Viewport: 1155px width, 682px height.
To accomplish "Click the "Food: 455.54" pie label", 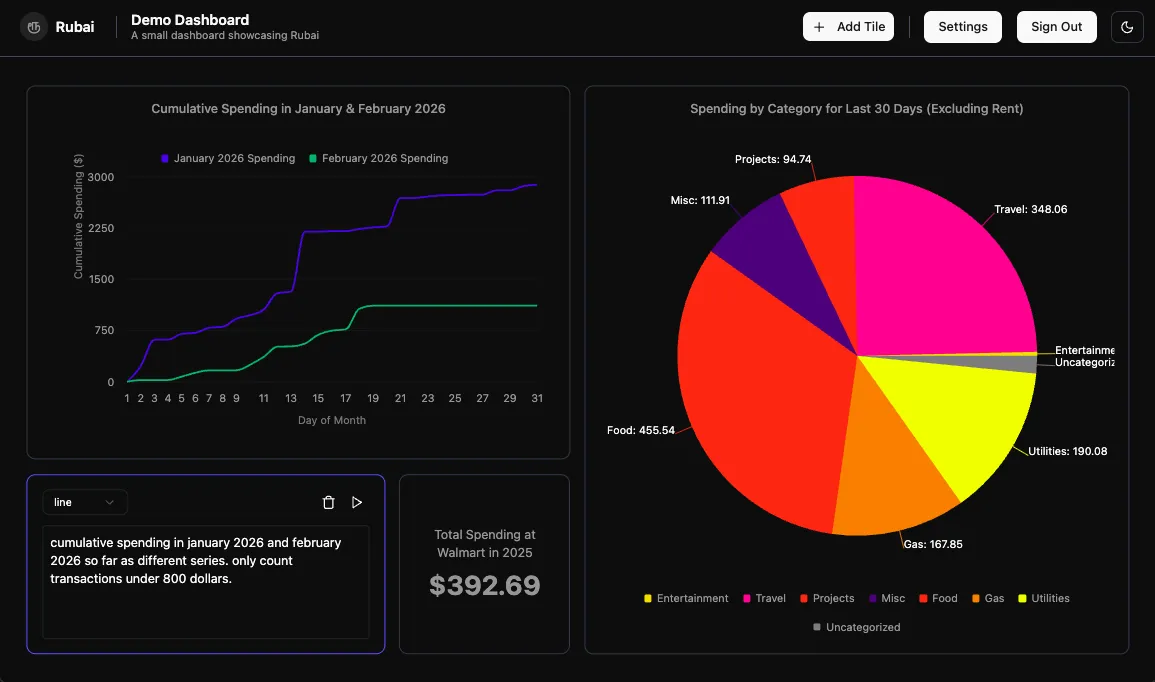I will click(641, 430).
